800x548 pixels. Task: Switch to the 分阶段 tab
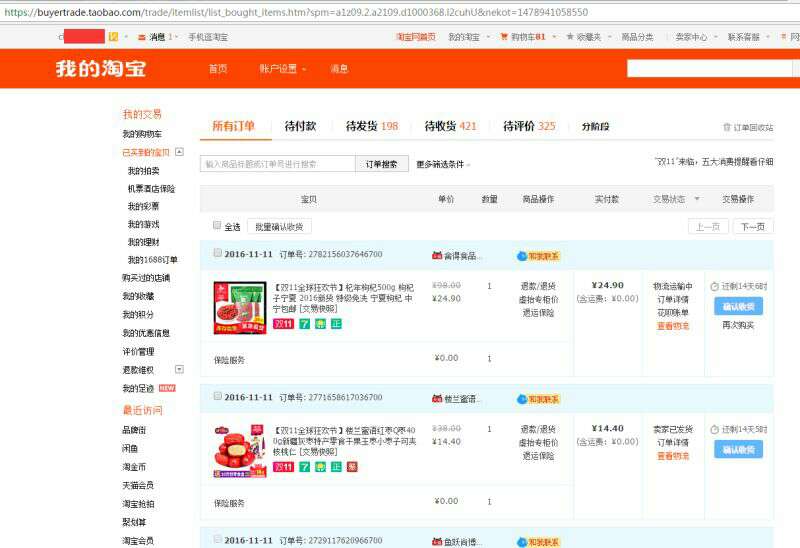tap(595, 127)
